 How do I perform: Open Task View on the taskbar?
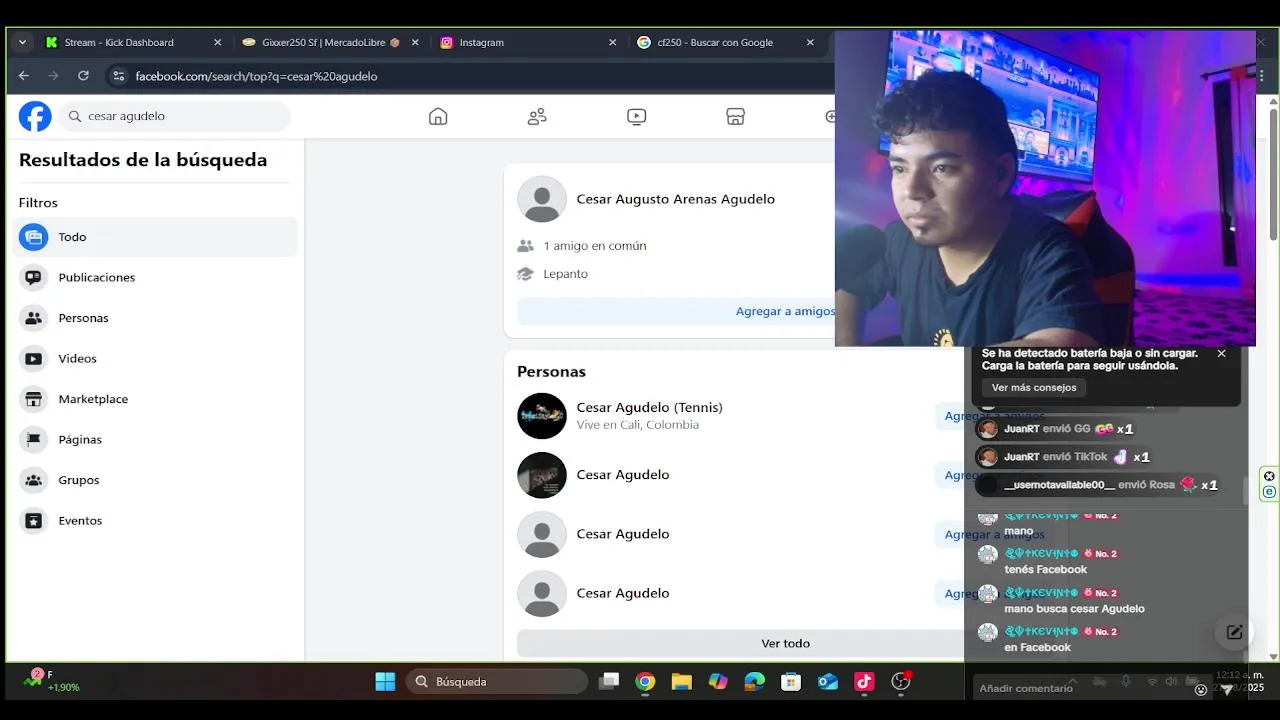click(609, 682)
